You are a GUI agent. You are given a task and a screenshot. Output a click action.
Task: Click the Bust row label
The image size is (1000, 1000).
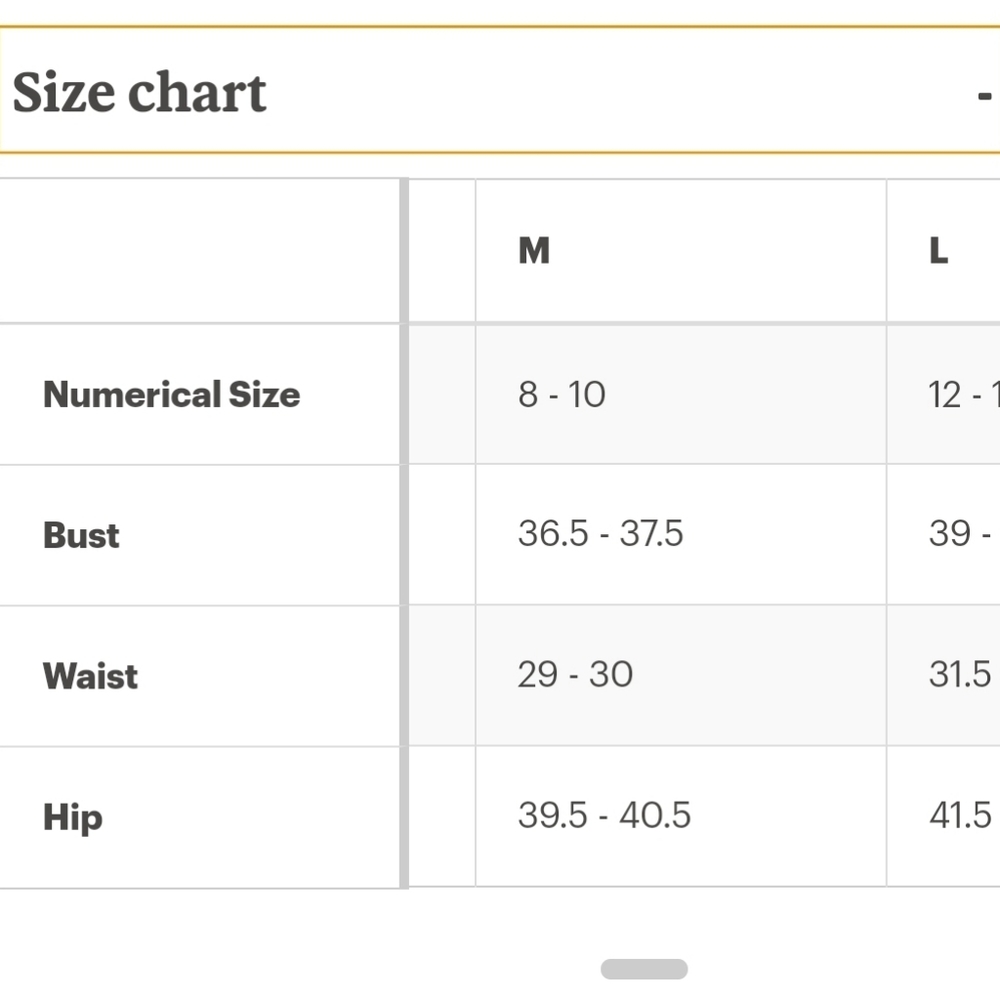[x=81, y=534]
